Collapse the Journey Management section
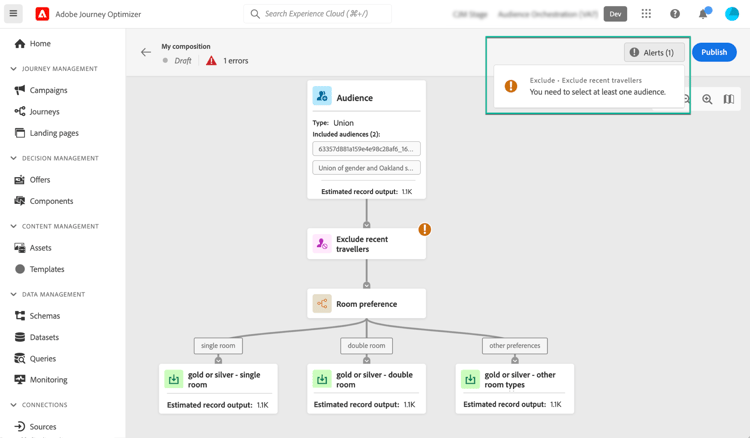Image resolution: width=750 pixels, height=438 pixels. tap(13, 69)
